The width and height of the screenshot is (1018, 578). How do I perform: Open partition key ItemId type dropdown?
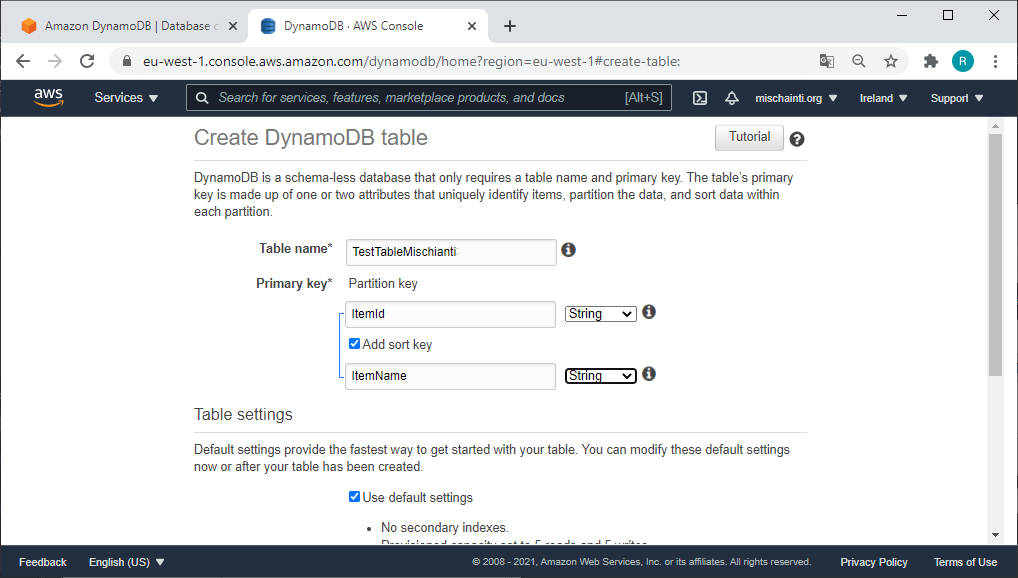[601, 314]
